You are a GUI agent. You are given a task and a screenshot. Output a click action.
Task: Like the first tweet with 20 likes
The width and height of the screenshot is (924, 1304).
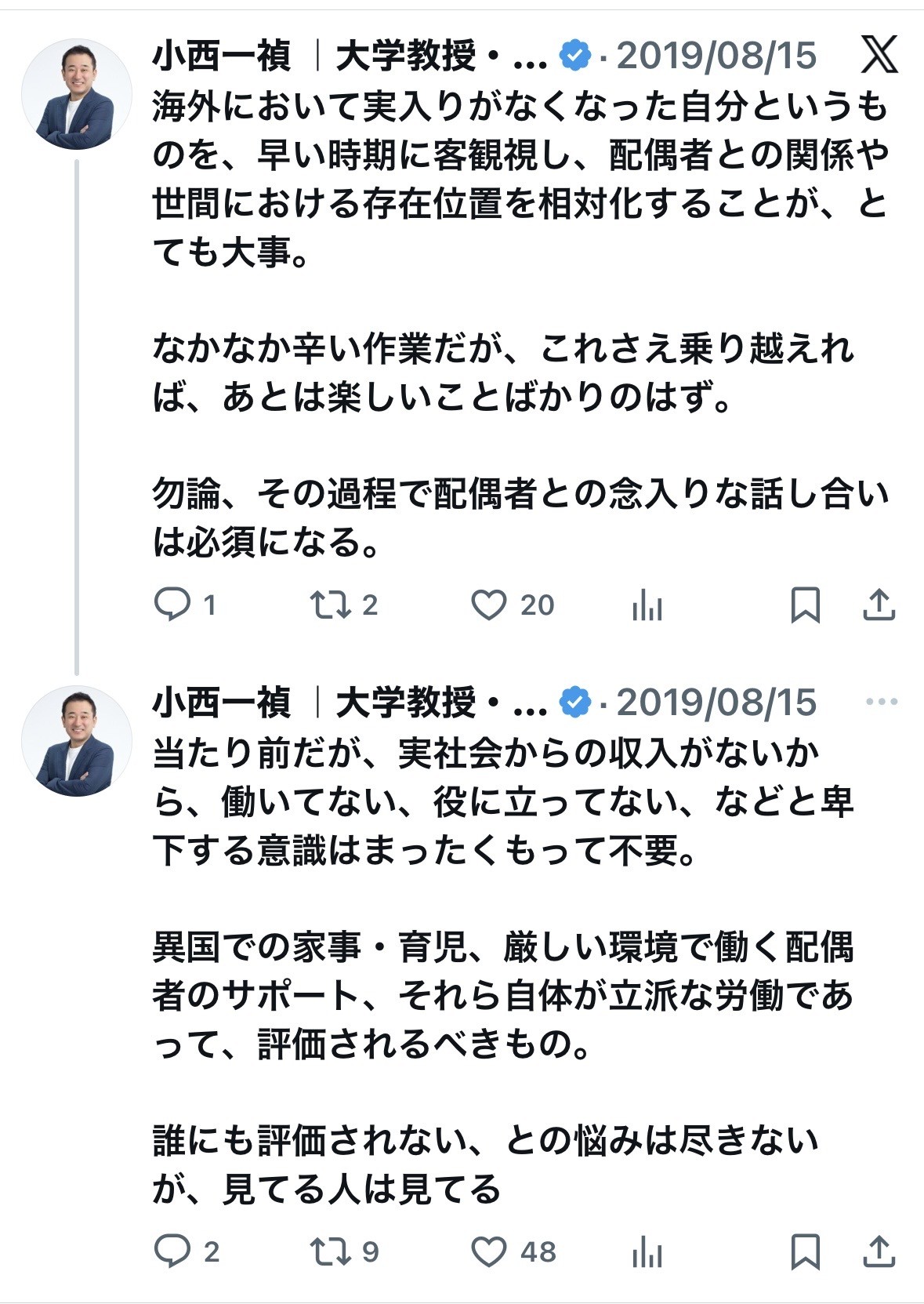[x=489, y=605]
